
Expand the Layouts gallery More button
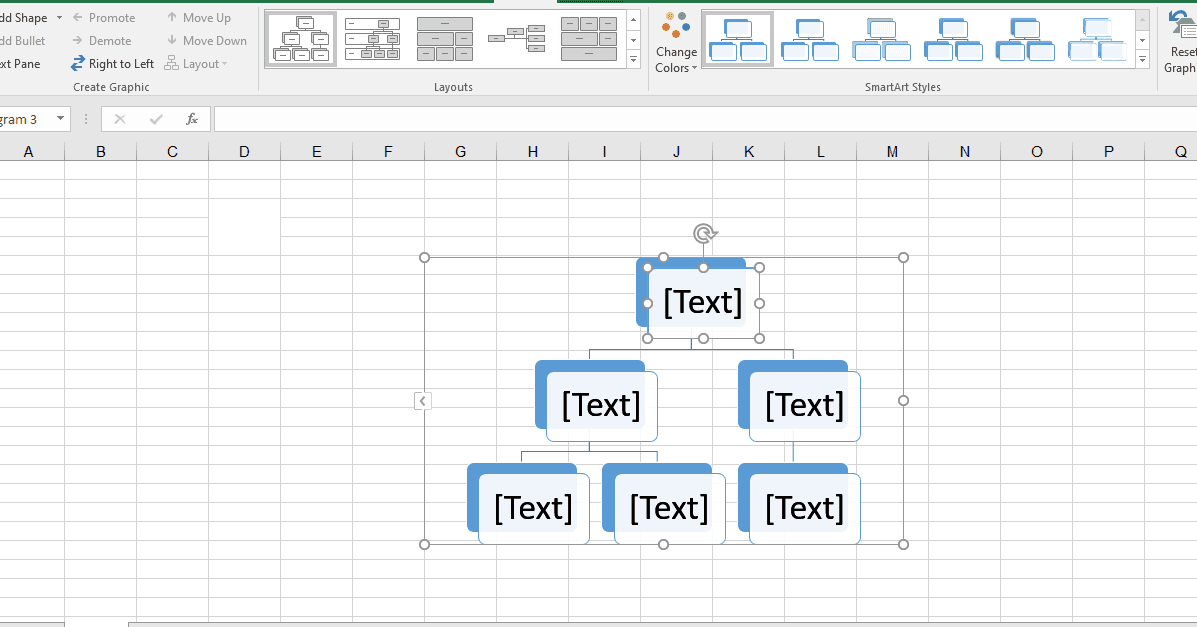click(x=633, y=60)
